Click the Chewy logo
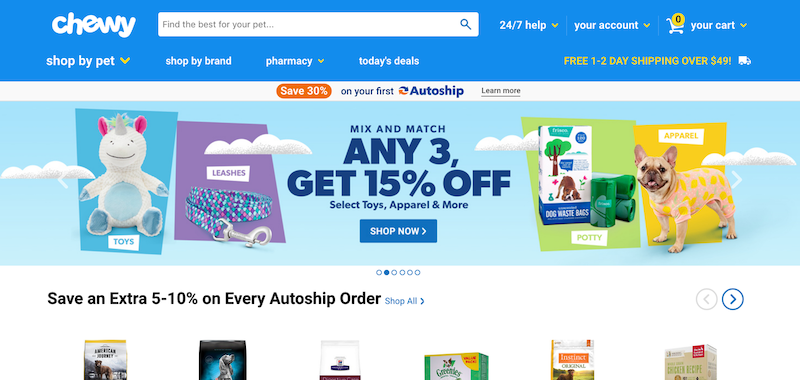The image size is (800, 380). tap(93, 24)
